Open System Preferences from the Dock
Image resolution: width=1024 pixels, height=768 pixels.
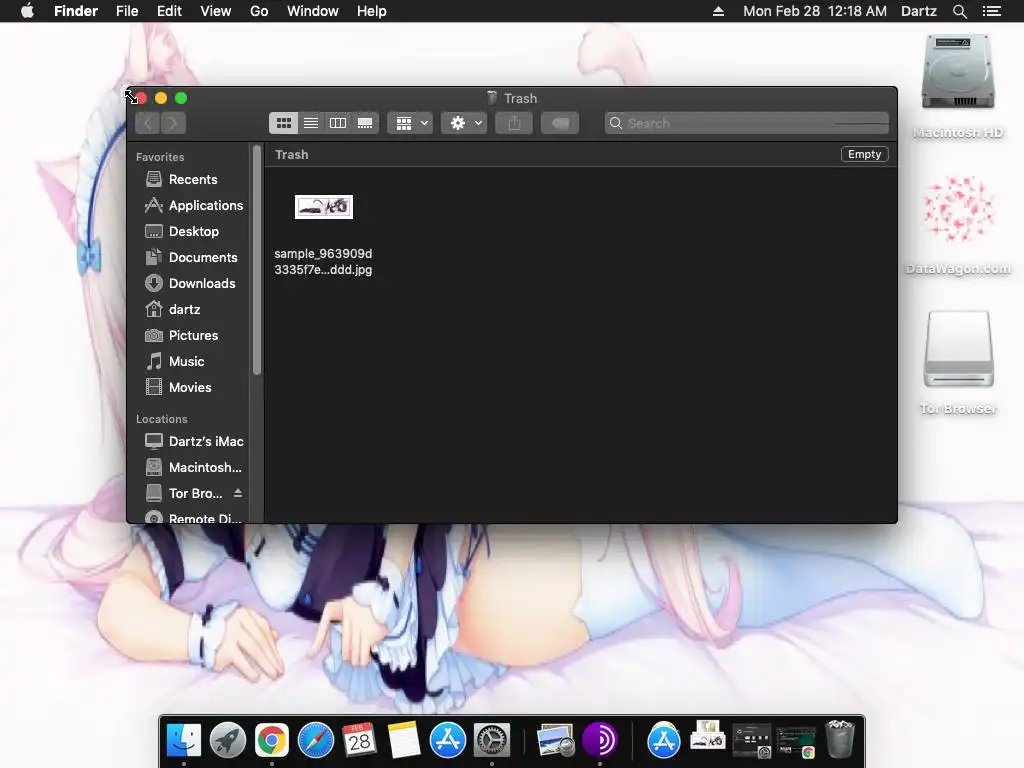[x=492, y=740]
